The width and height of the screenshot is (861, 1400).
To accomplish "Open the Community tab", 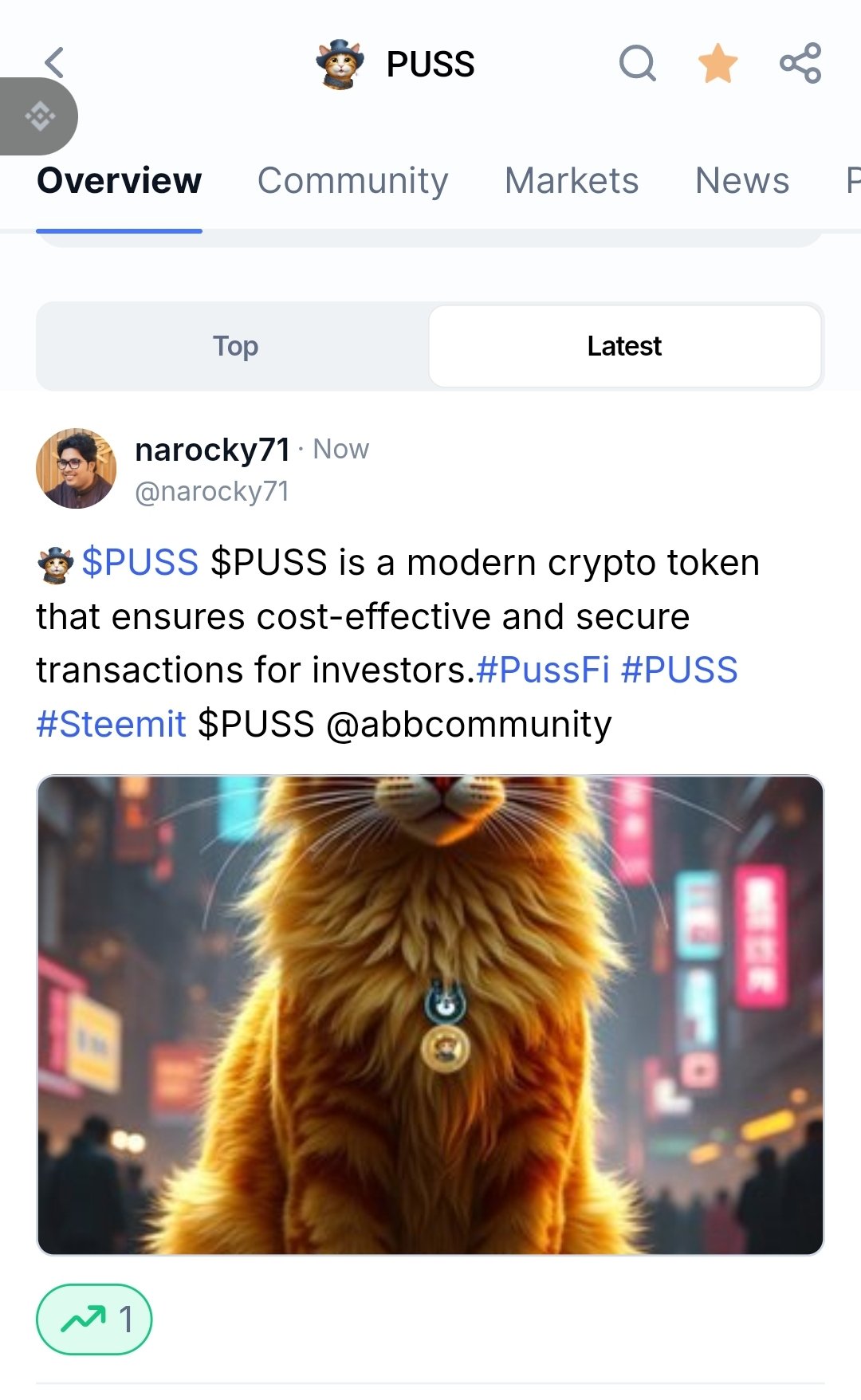I will click(x=353, y=180).
